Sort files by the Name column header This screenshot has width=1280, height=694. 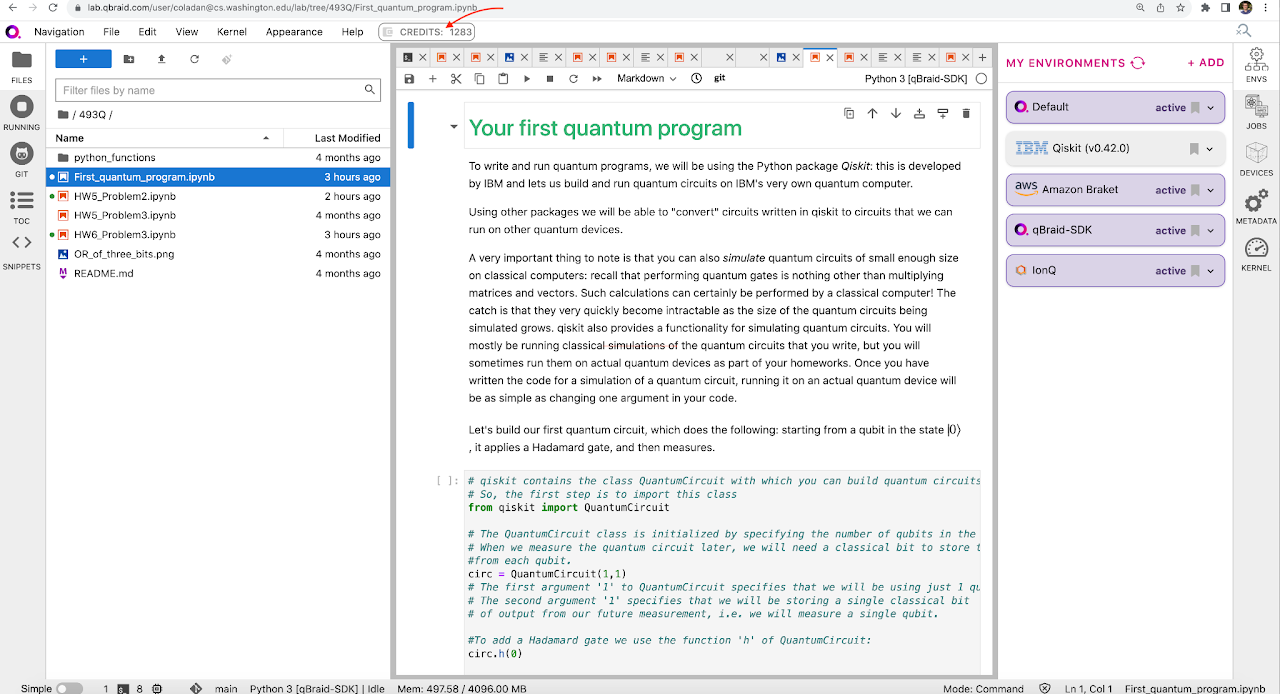pyautogui.click(x=164, y=138)
